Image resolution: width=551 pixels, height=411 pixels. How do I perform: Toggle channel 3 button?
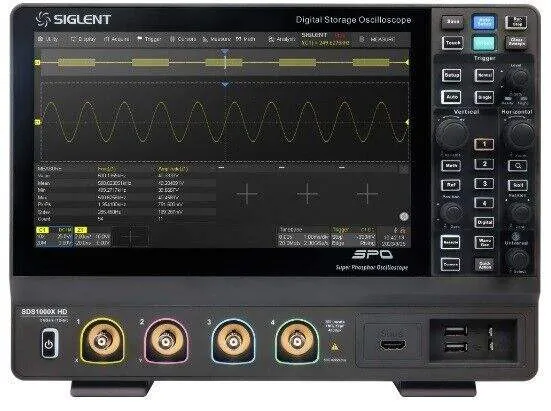pos(484,183)
